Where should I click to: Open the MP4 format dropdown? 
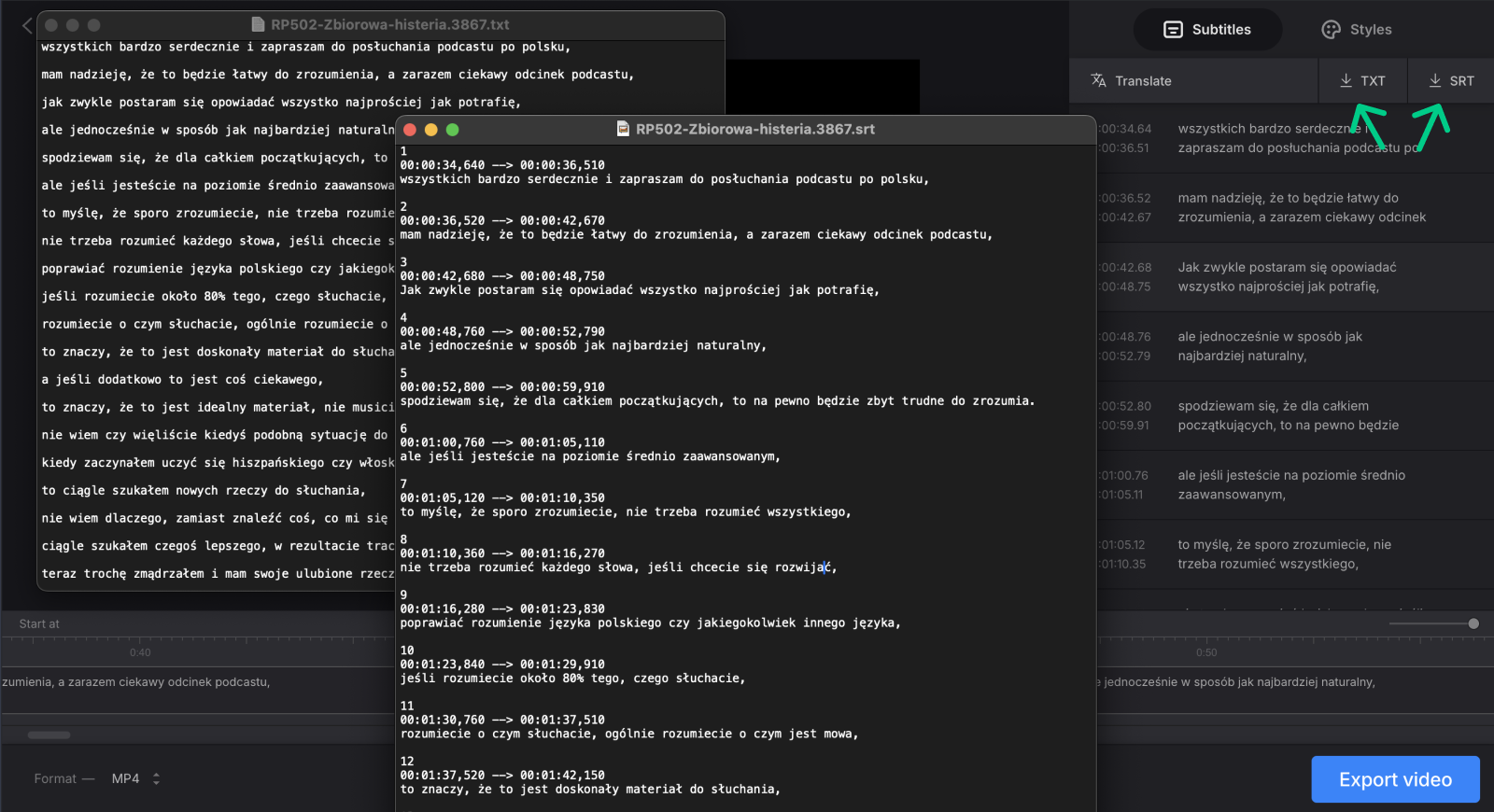(x=135, y=778)
